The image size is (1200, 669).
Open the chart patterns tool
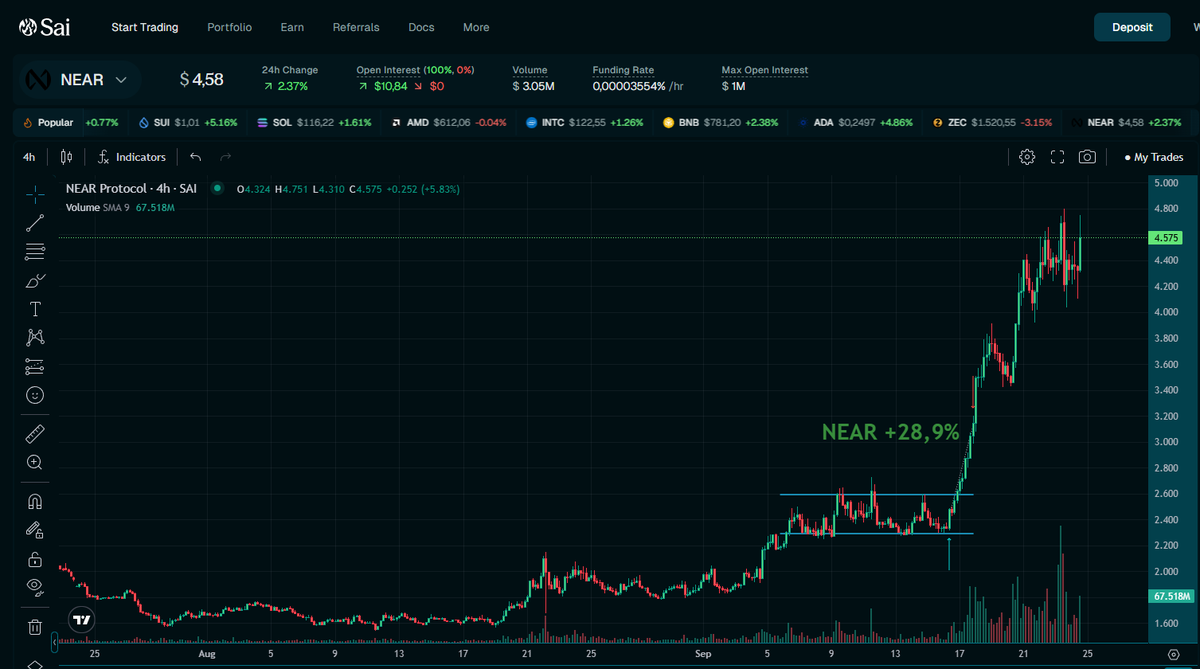click(35, 338)
